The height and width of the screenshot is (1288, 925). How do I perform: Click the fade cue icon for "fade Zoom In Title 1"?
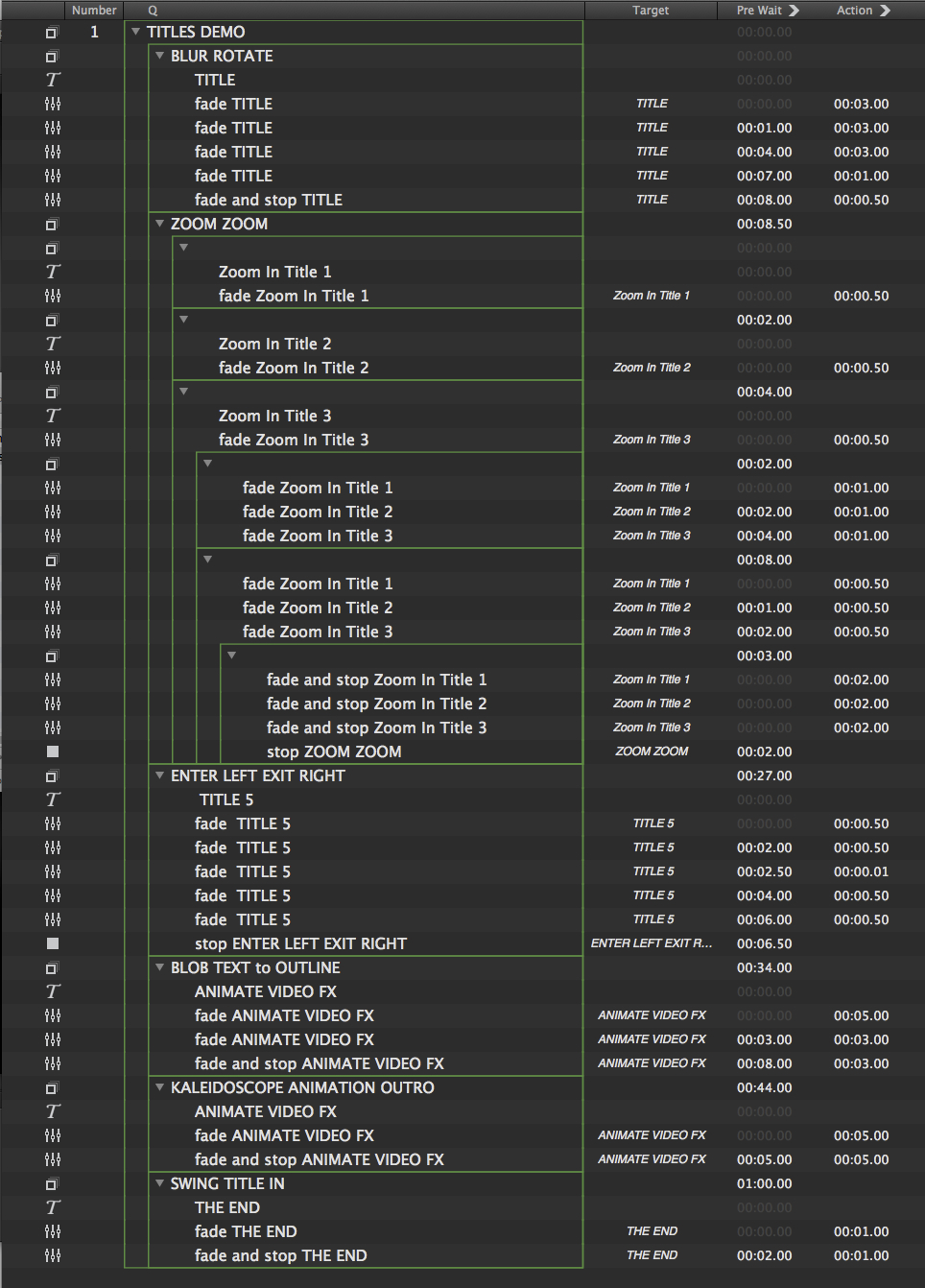tap(52, 296)
